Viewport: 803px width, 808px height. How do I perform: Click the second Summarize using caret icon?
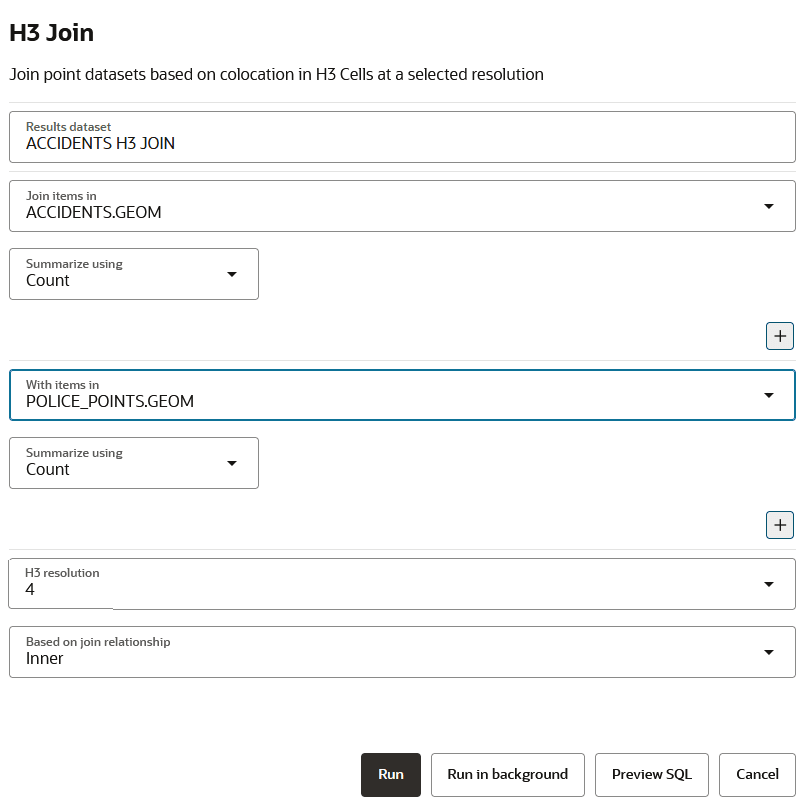click(232, 463)
